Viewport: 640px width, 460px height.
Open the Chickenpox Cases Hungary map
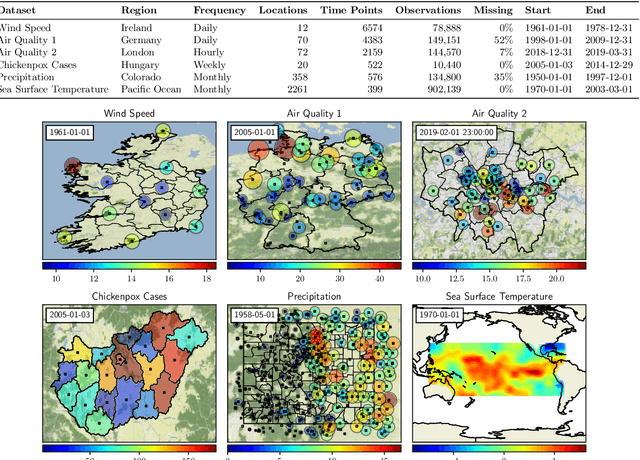click(x=129, y=373)
